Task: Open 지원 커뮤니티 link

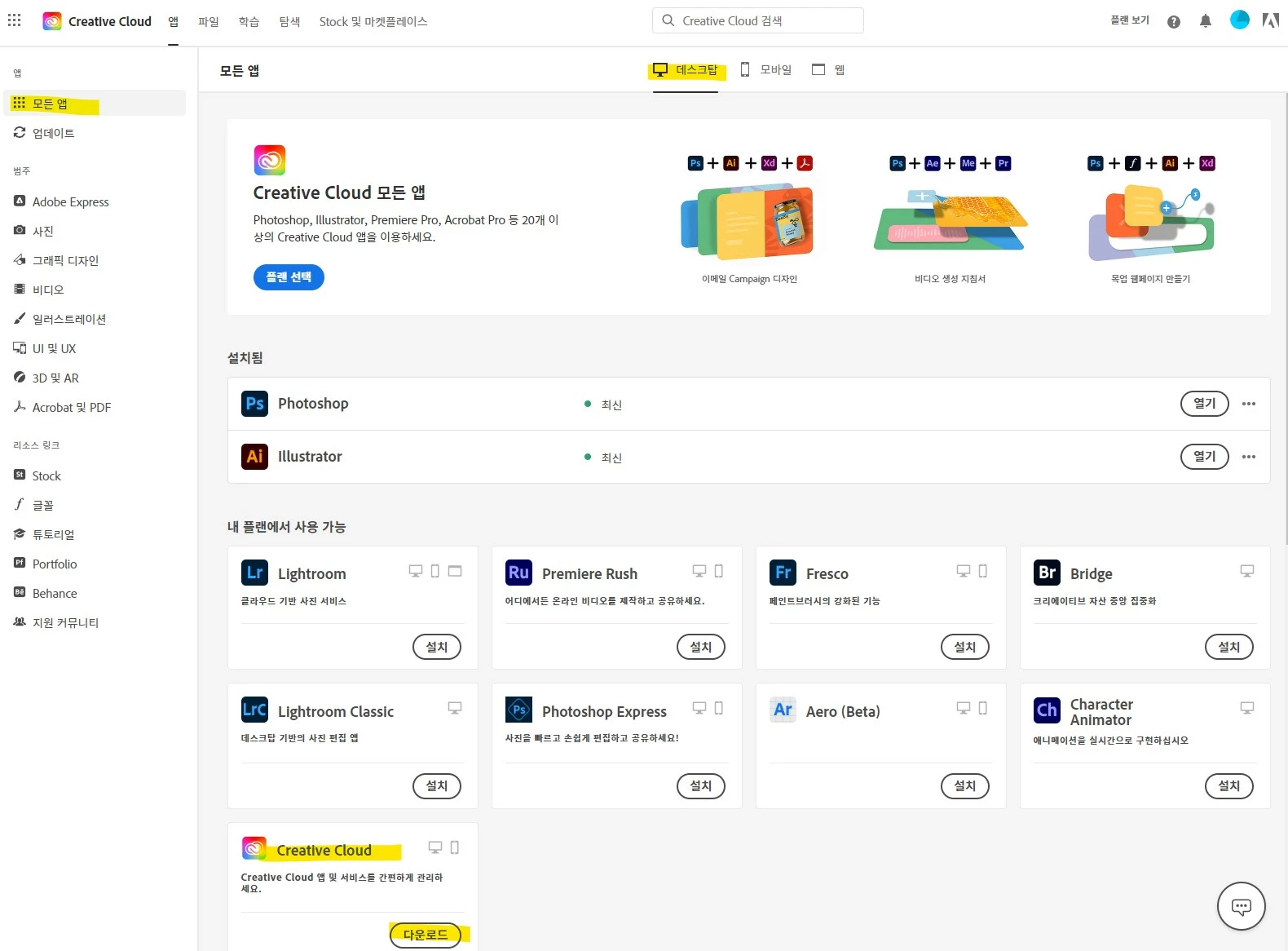Action: click(x=56, y=622)
